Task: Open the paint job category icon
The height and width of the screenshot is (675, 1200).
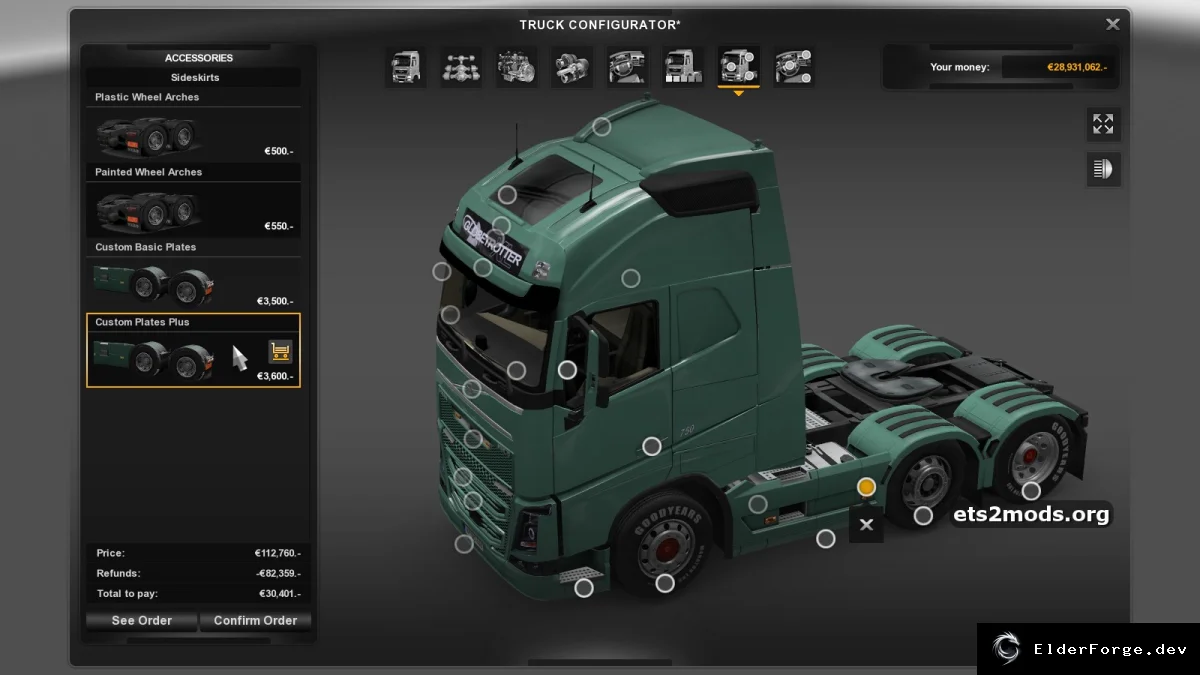Action: coord(682,67)
